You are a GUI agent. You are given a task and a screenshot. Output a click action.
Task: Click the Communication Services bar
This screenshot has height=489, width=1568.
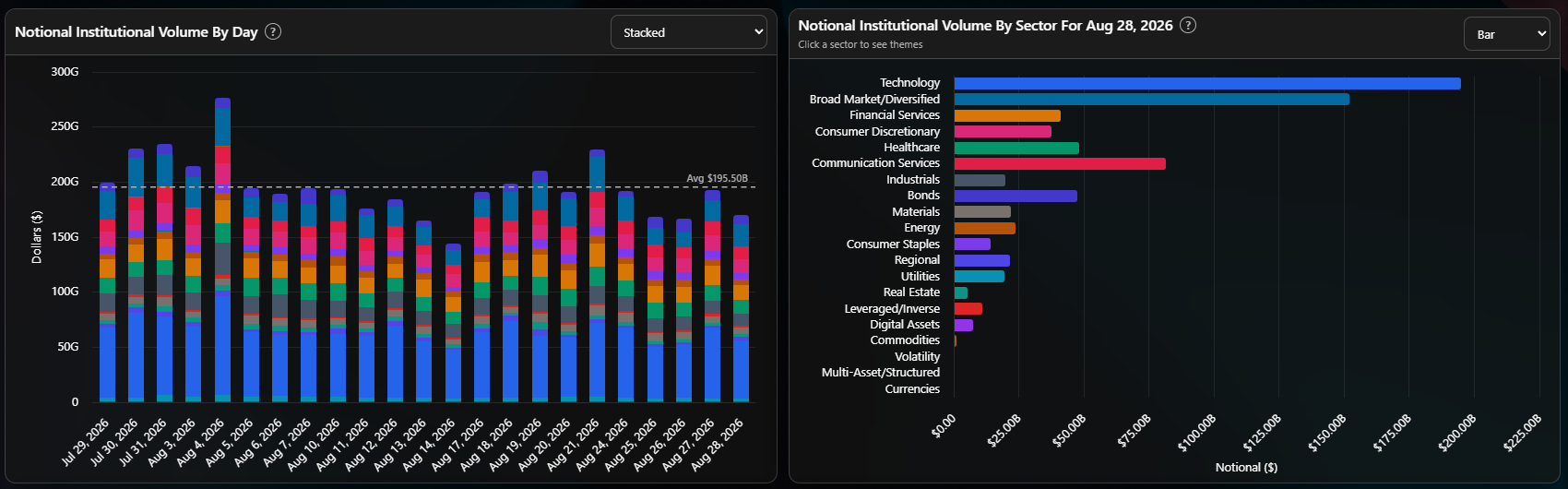pyautogui.click(x=1060, y=163)
